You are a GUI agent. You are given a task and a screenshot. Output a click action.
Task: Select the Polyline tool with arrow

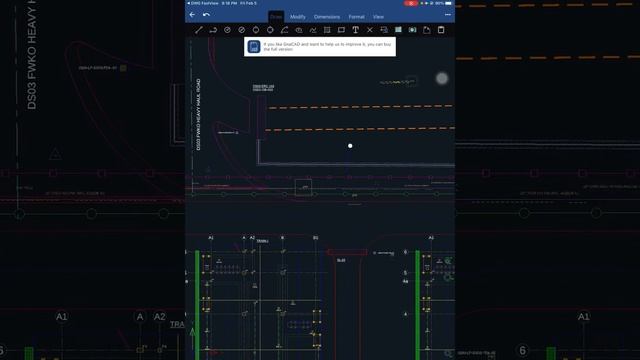(x=213, y=30)
